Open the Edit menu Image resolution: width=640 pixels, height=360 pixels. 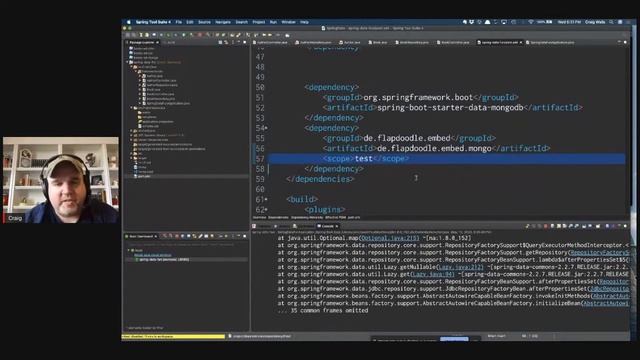tap(190, 22)
